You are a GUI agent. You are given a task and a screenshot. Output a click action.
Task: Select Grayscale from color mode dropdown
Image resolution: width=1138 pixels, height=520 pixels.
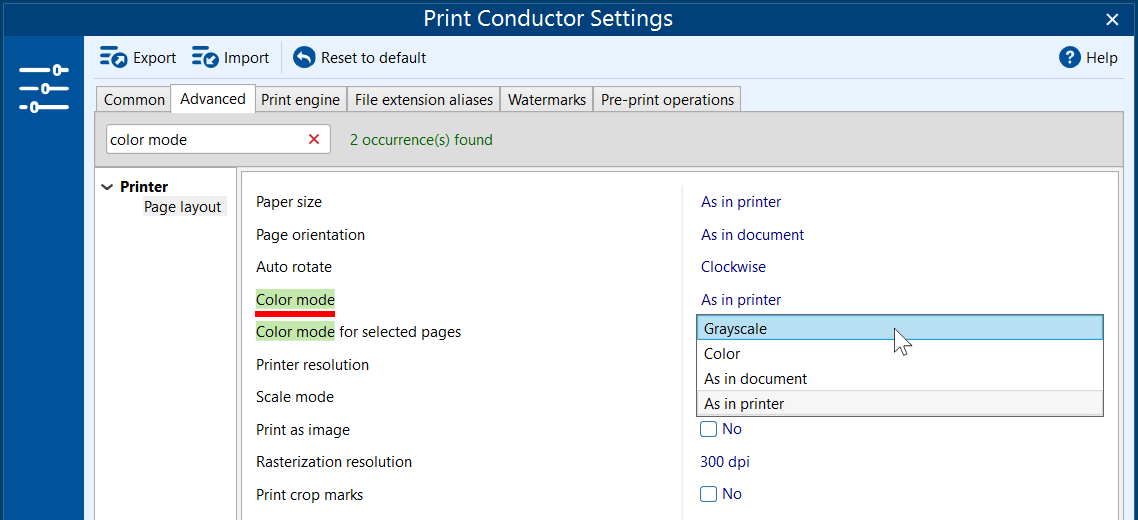(x=735, y=328)
